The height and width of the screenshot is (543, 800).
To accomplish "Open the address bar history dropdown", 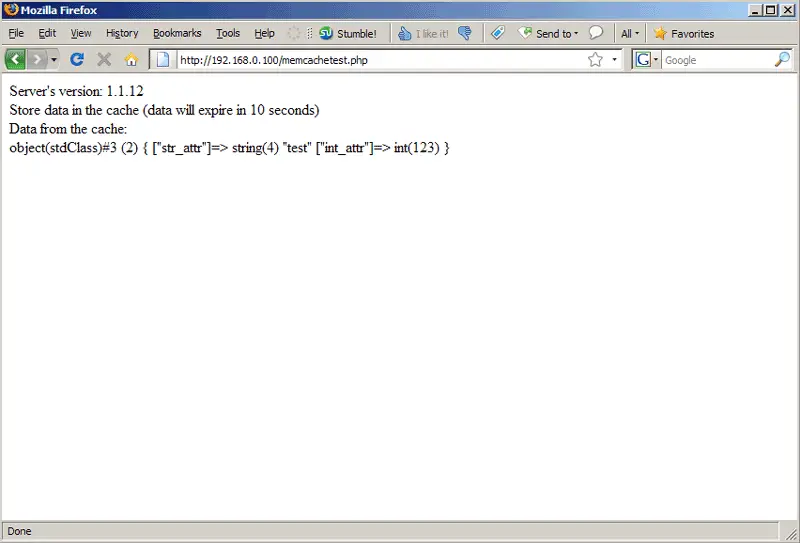I will [x=614, y=60].
